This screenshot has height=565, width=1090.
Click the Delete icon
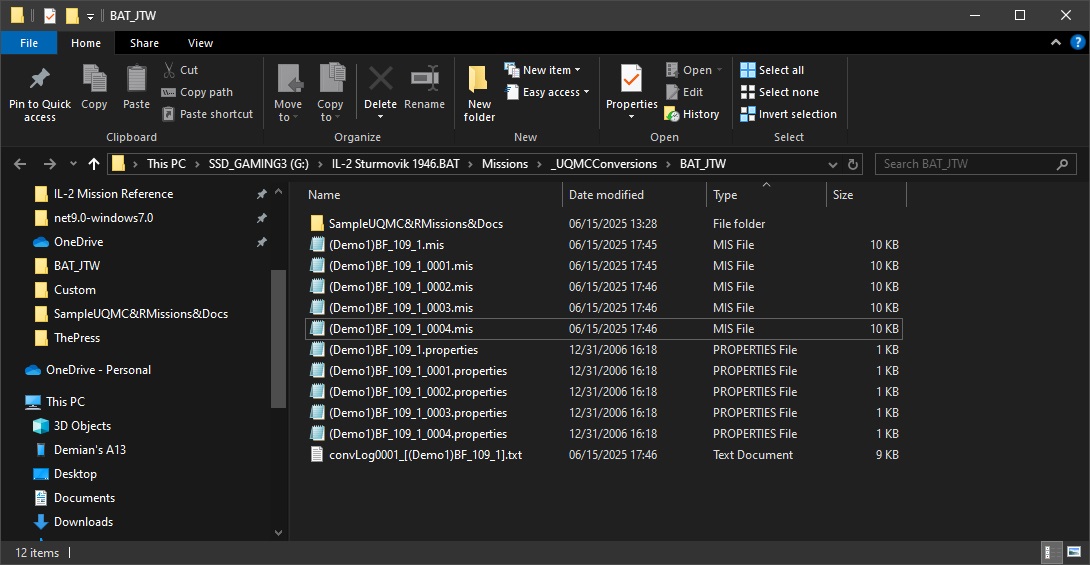380,79
